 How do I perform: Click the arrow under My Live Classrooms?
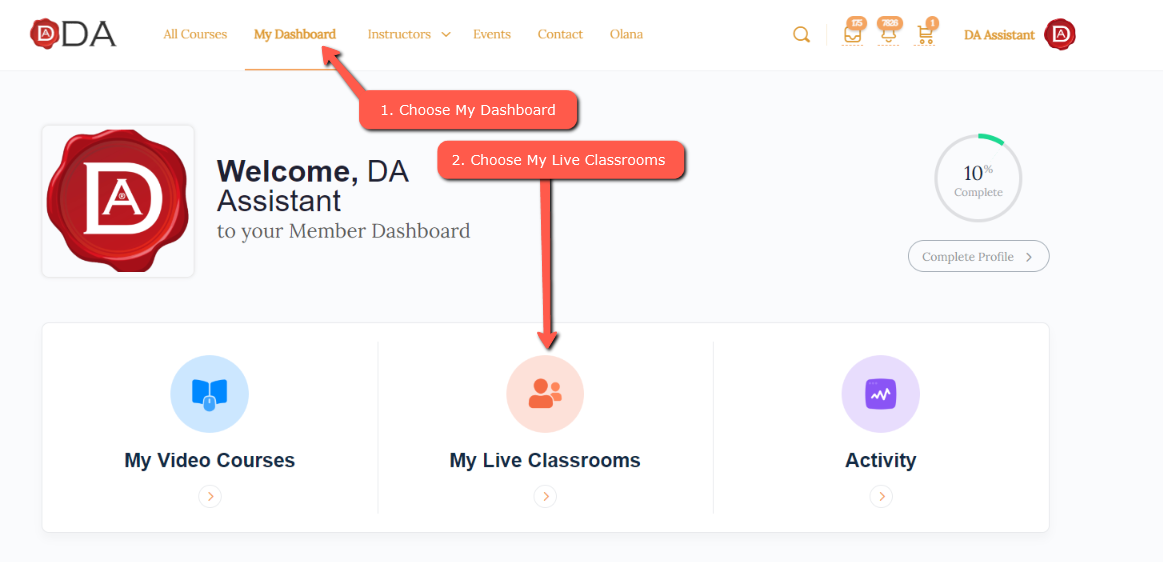545,496
